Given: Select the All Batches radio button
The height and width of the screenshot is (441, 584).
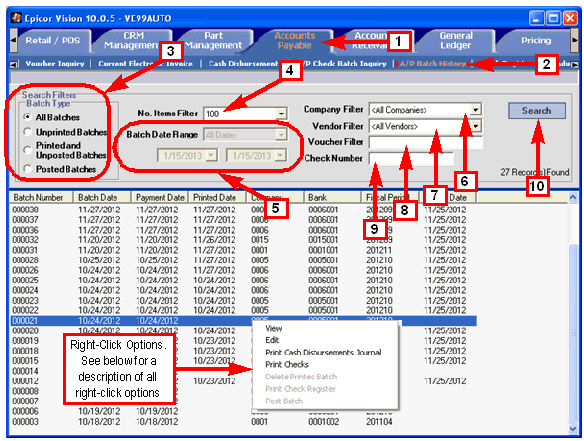Looking at the screenshot, I should 27,117.
